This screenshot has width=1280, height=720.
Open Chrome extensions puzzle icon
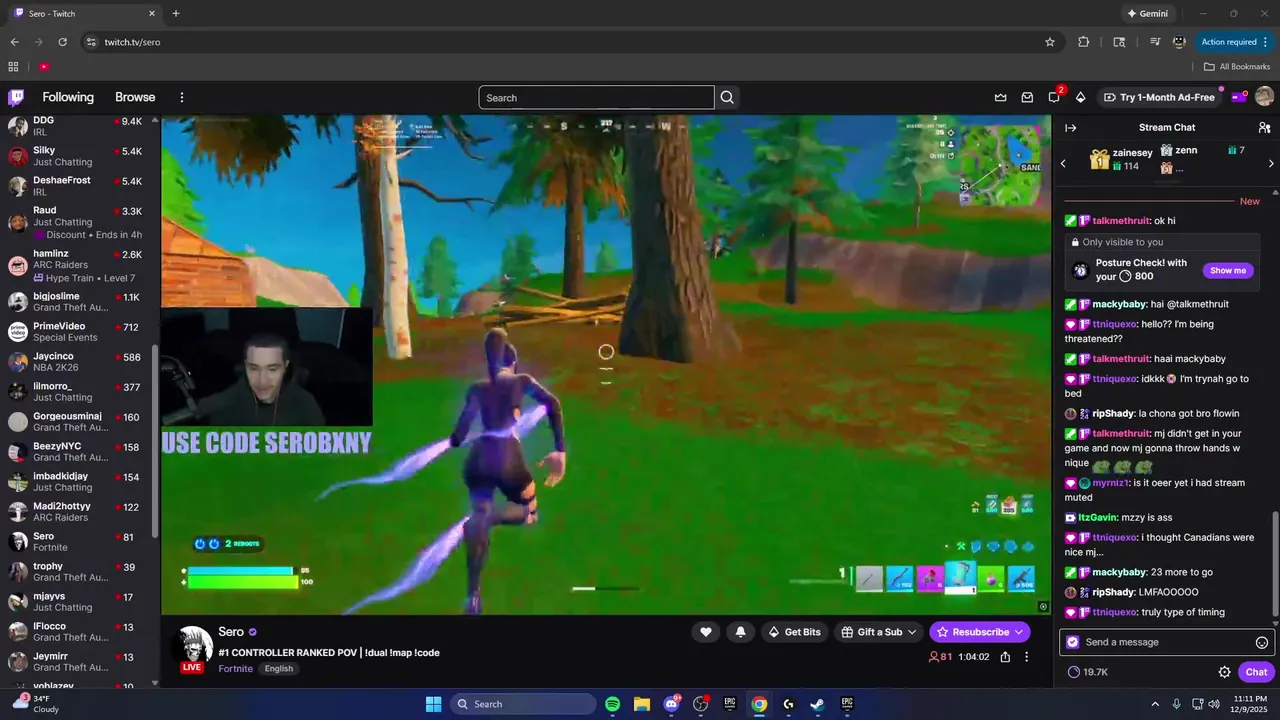1083,42
